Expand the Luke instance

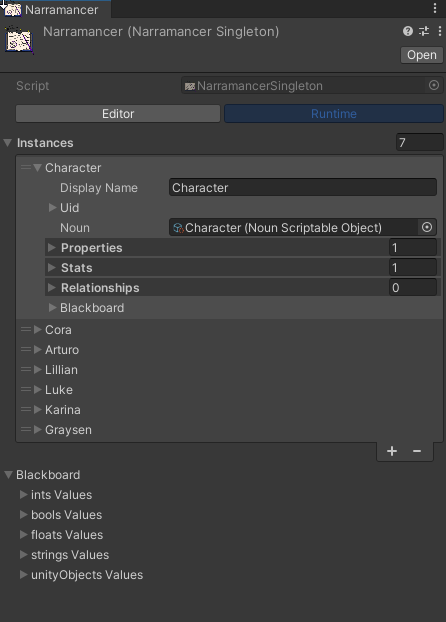[38, 389]
